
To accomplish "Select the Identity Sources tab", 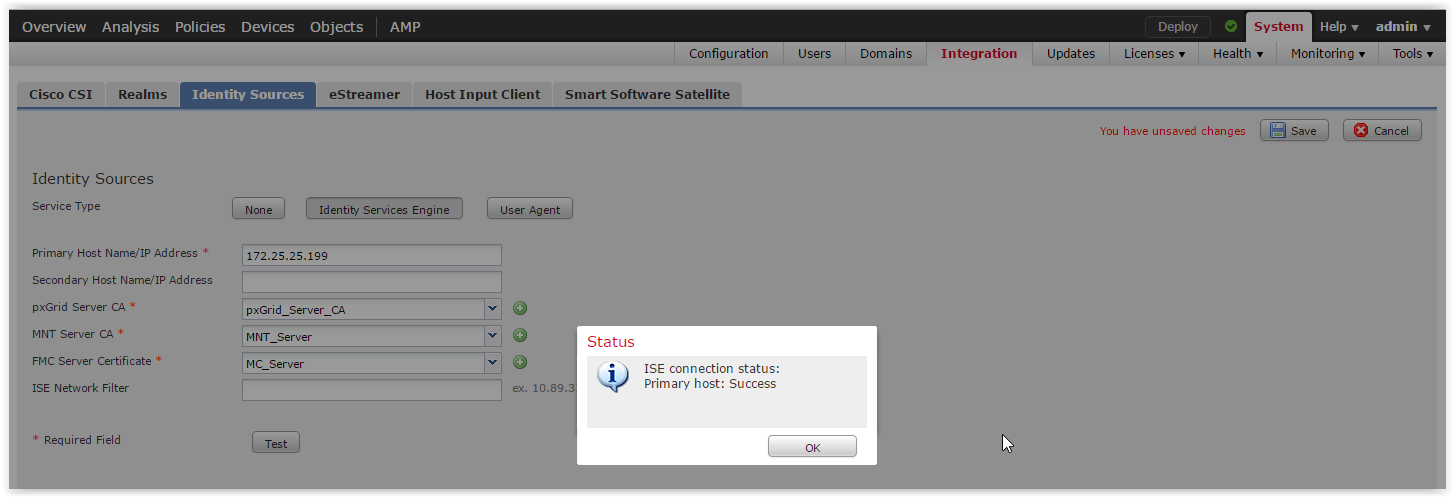I will click(x=248, y=95).
